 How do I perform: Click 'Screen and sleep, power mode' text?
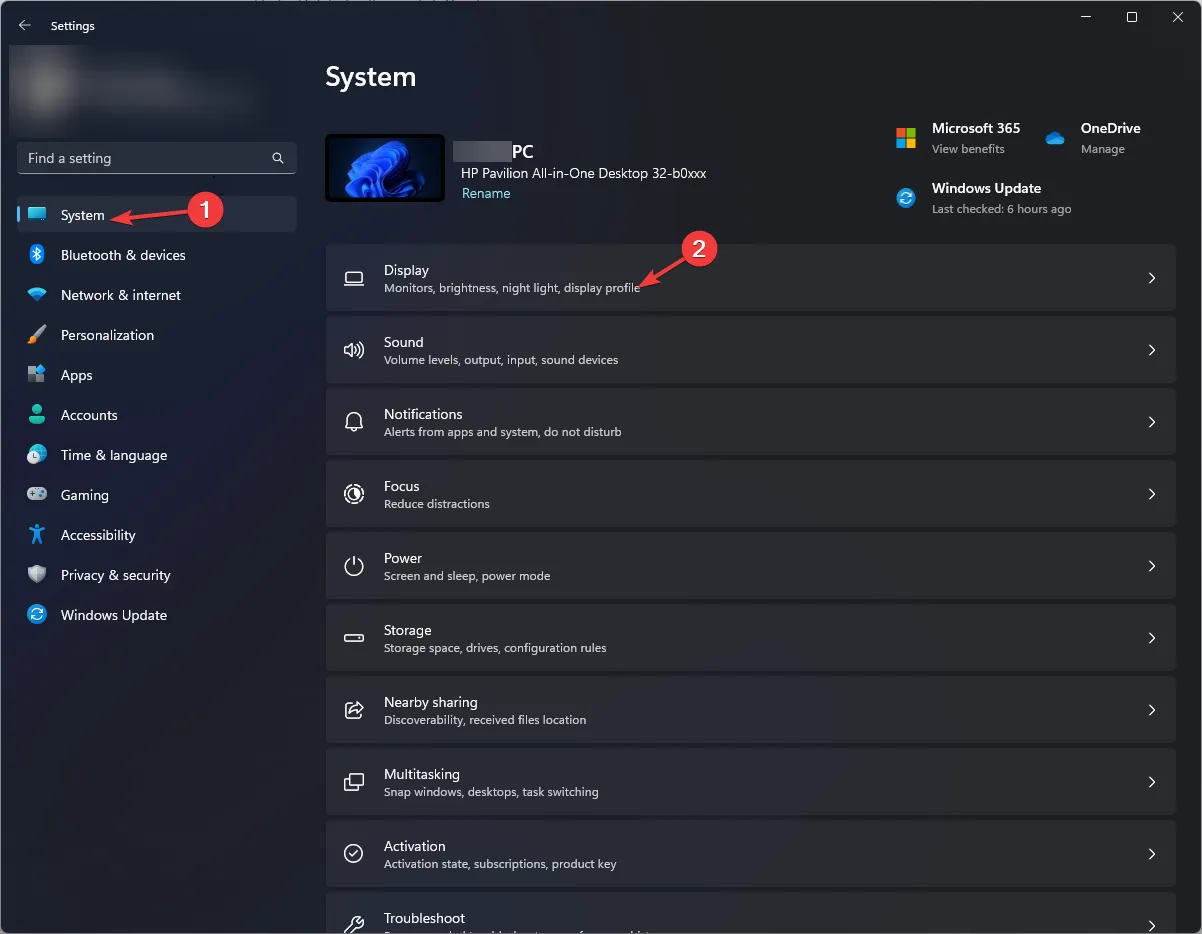pos(467,576)
